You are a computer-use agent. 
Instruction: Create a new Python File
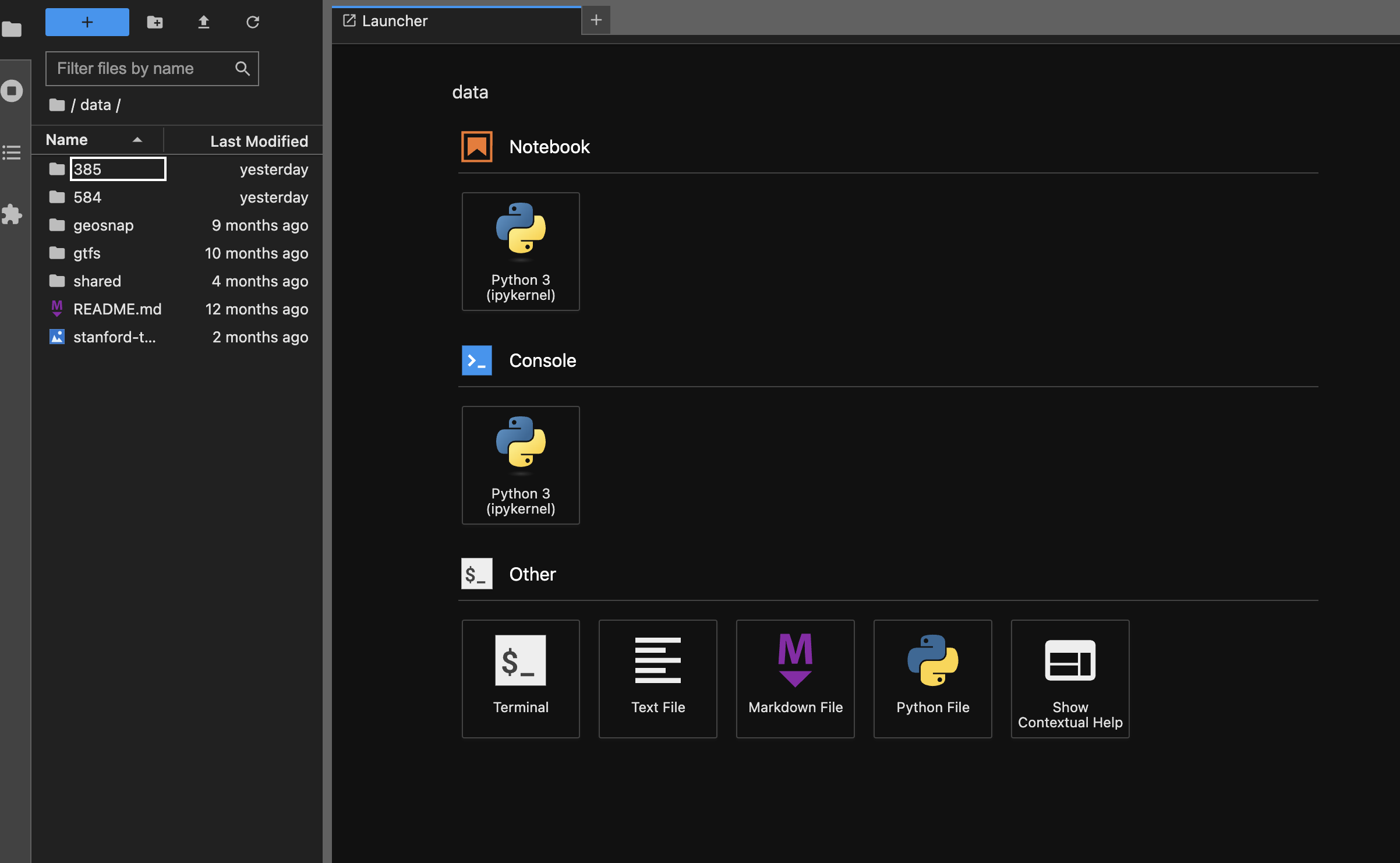point(932,678)
